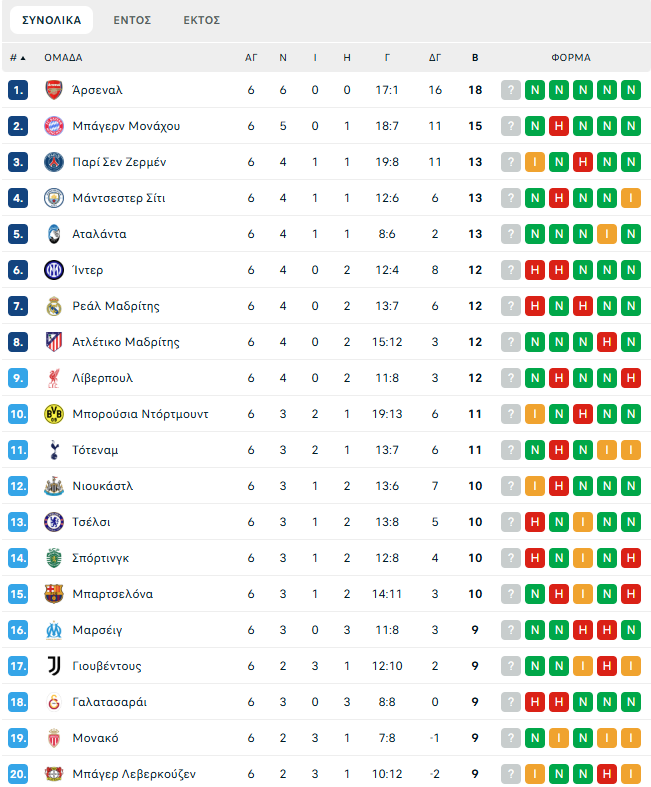Switch to the ΕΝΤΟΣ tab
This screenshot has width=651, height=787.
[x=132, y=20]
